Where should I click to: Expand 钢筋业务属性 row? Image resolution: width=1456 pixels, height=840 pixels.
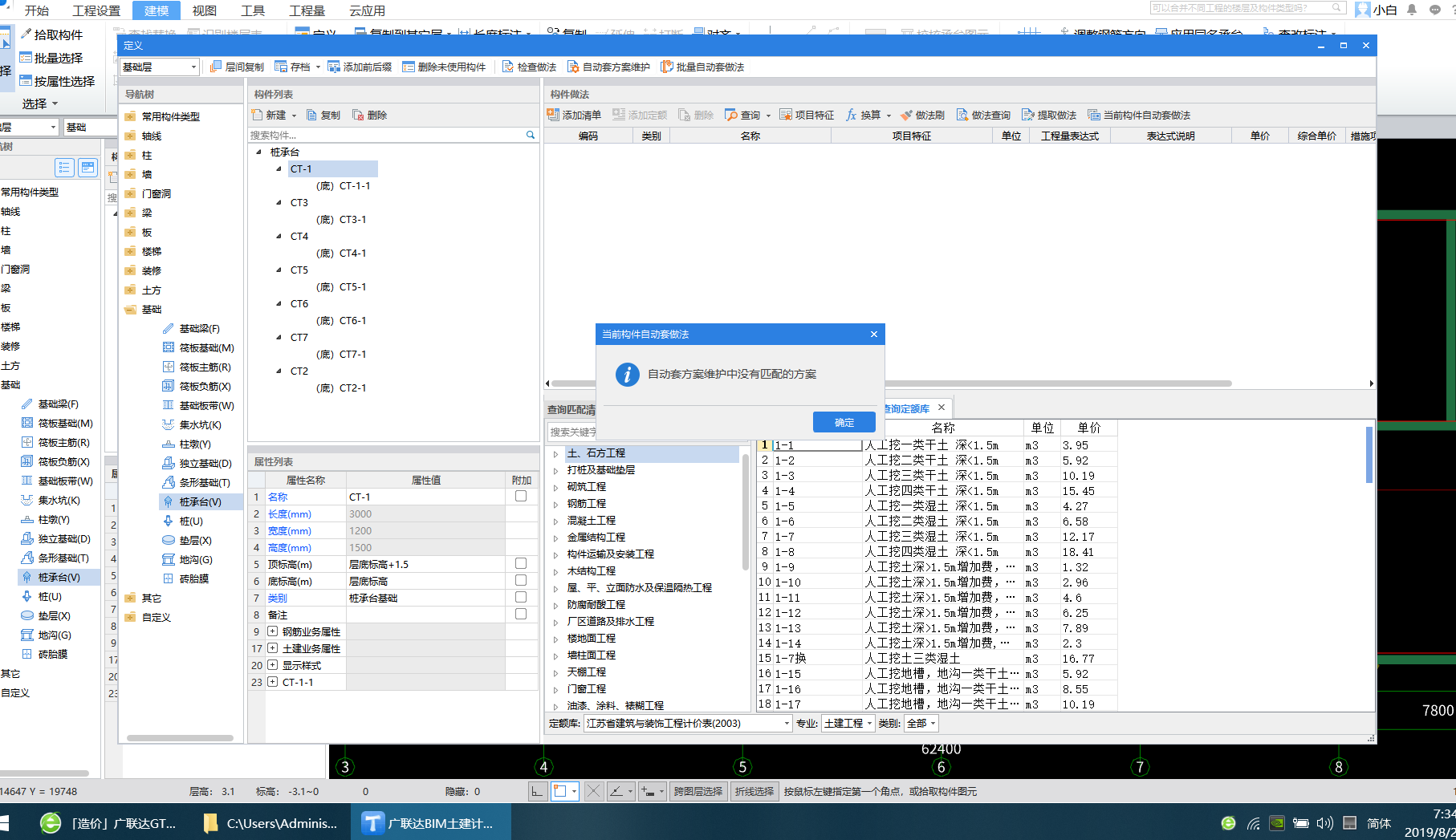(273, 631)
